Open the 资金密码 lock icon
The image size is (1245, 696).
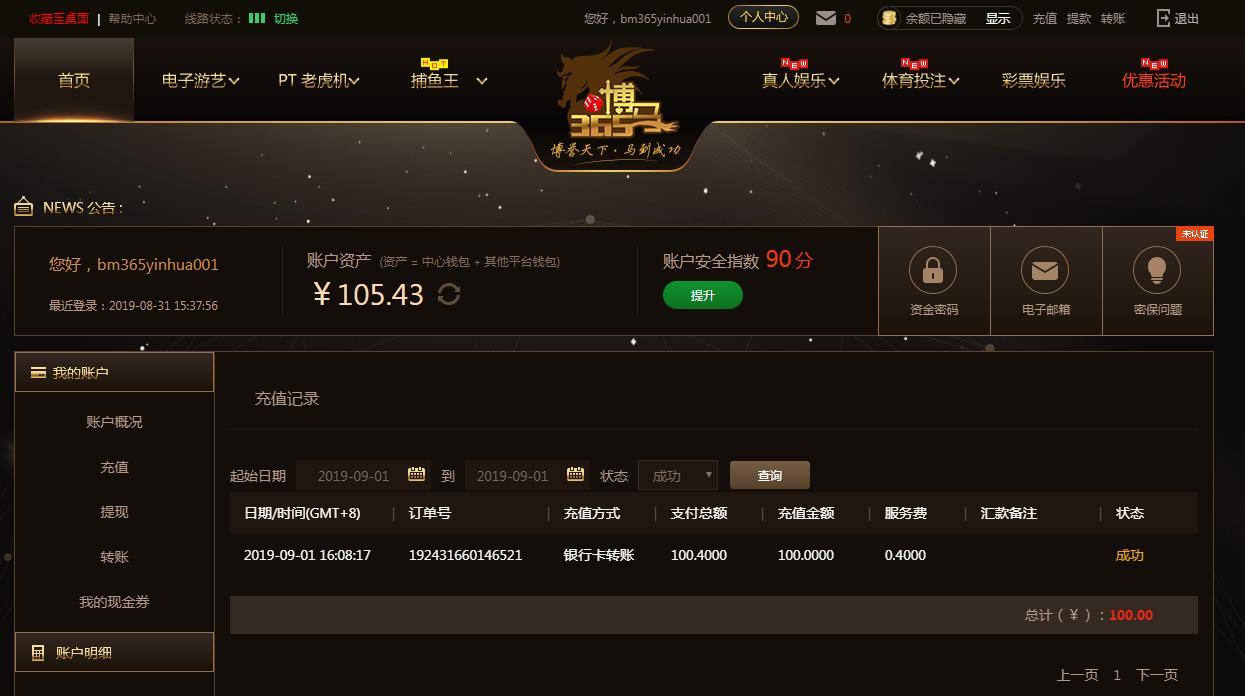pyautogui.click(x=933, y=270)
